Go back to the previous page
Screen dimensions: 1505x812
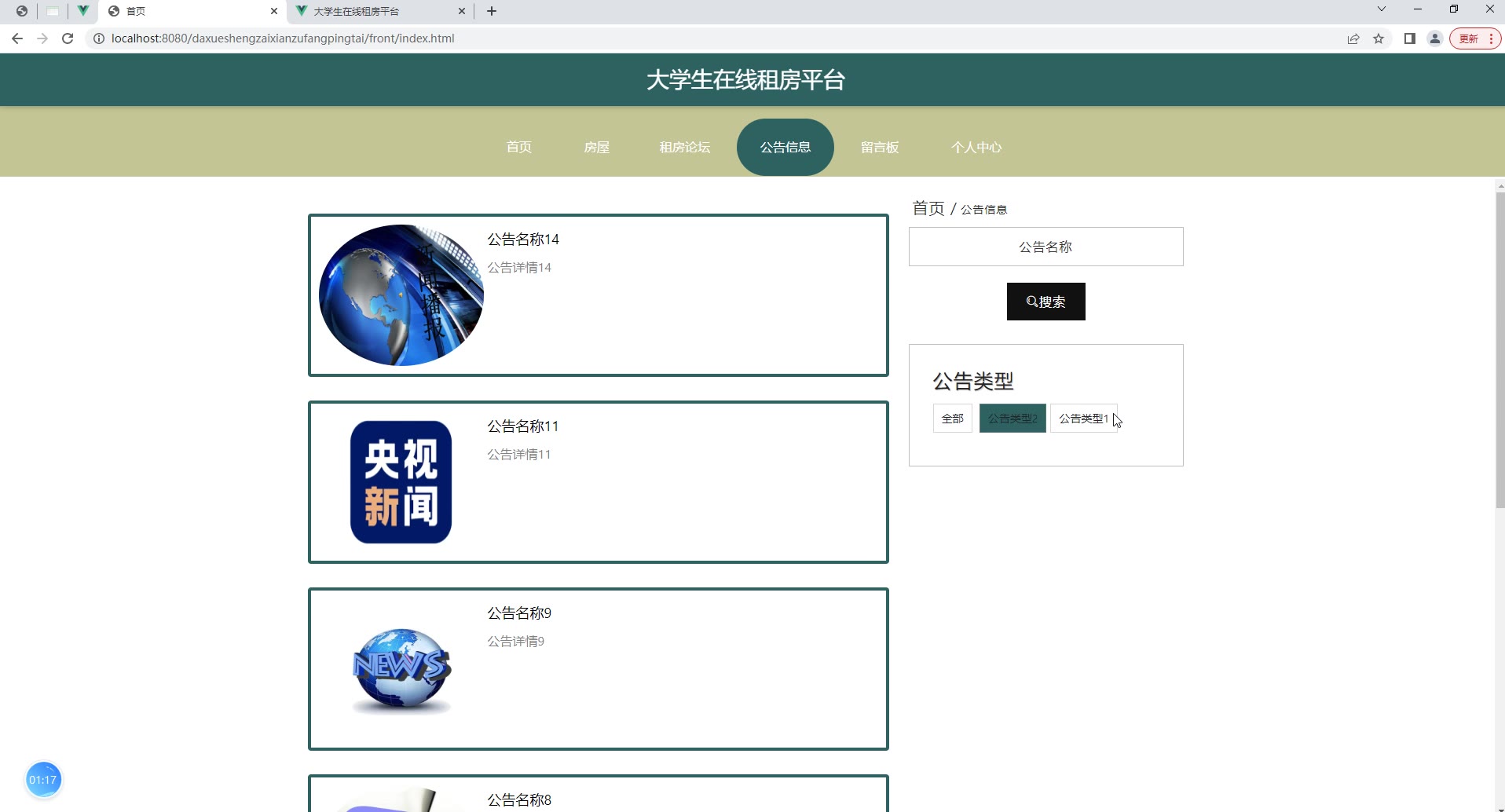pos(17,38)
